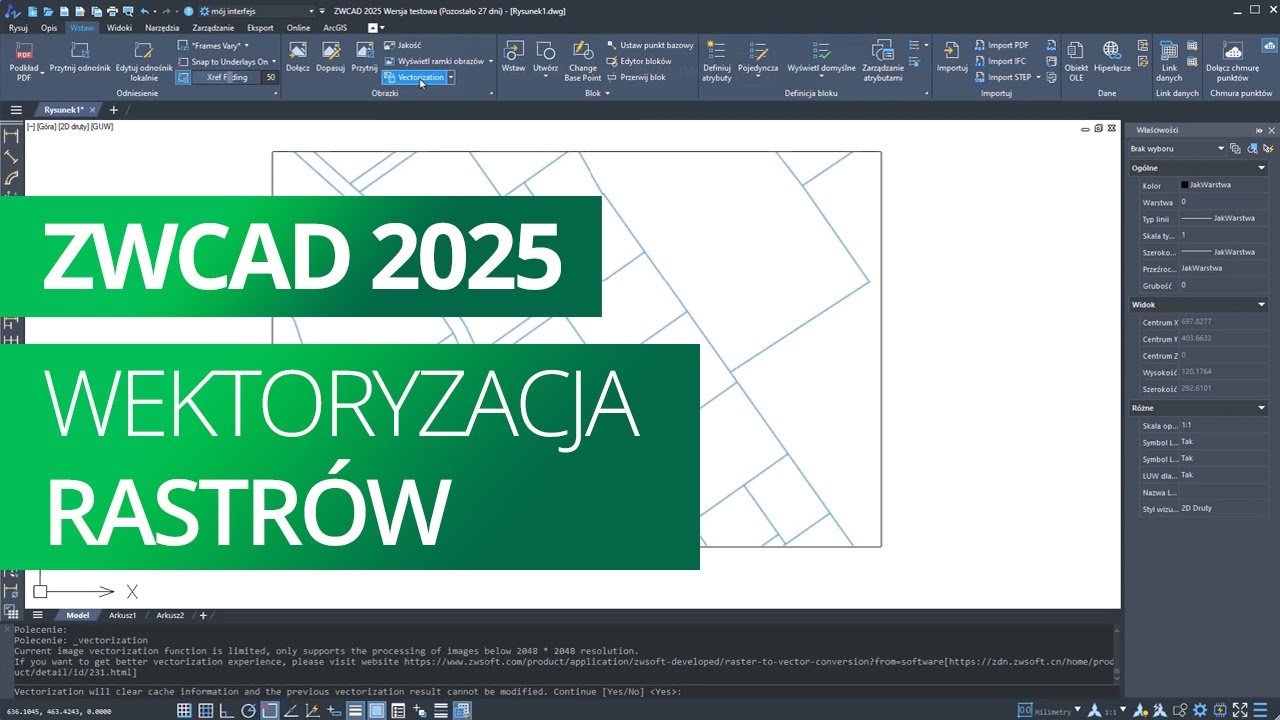Adjust the Xref Fading slider
Image resolution: width=1280 pixels, height=720 pixels.
click(227, 77)
